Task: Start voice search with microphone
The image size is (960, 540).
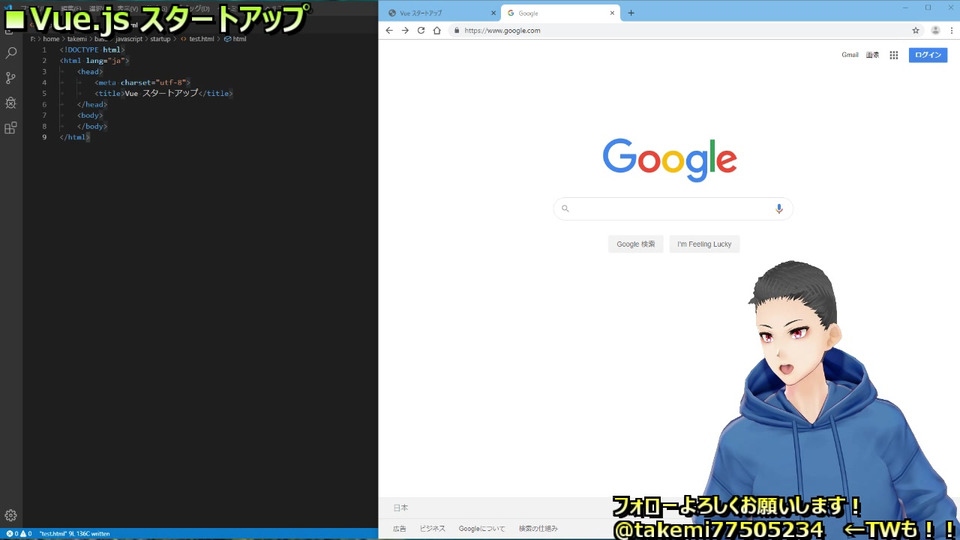Action: coord(779,209)
